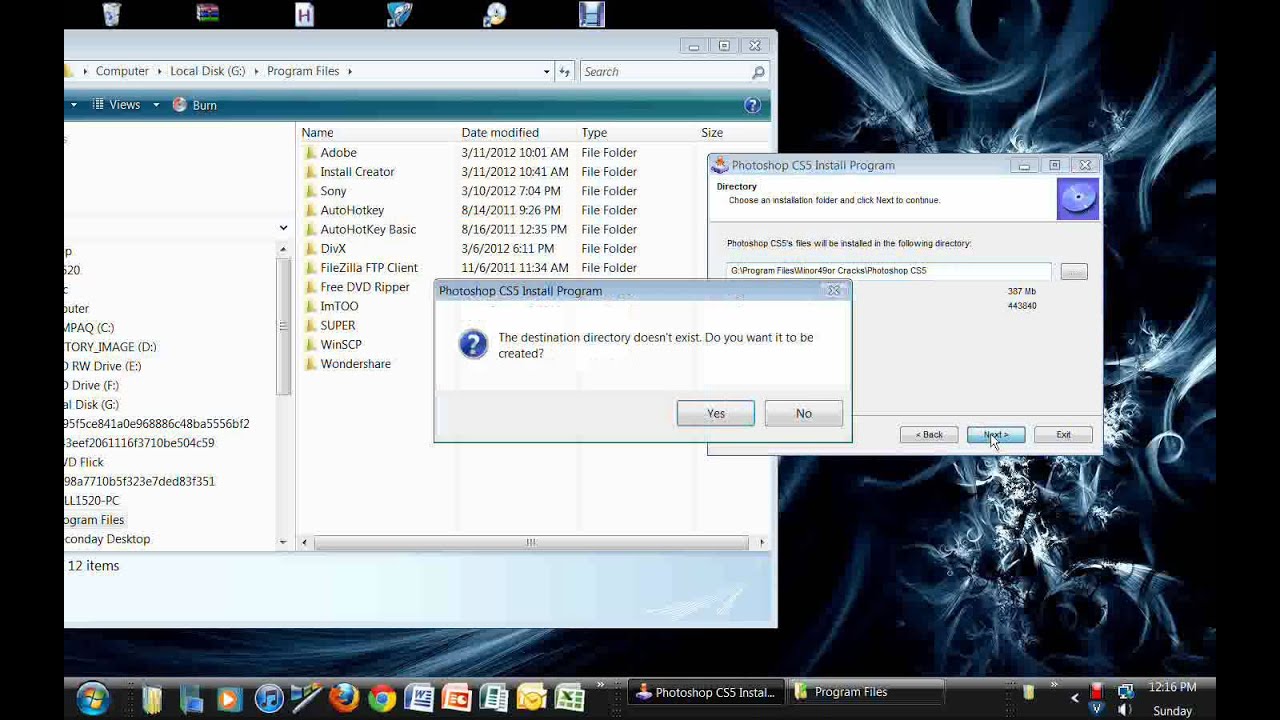Show hidden system tray icons arrow

tap(1076, 697)
